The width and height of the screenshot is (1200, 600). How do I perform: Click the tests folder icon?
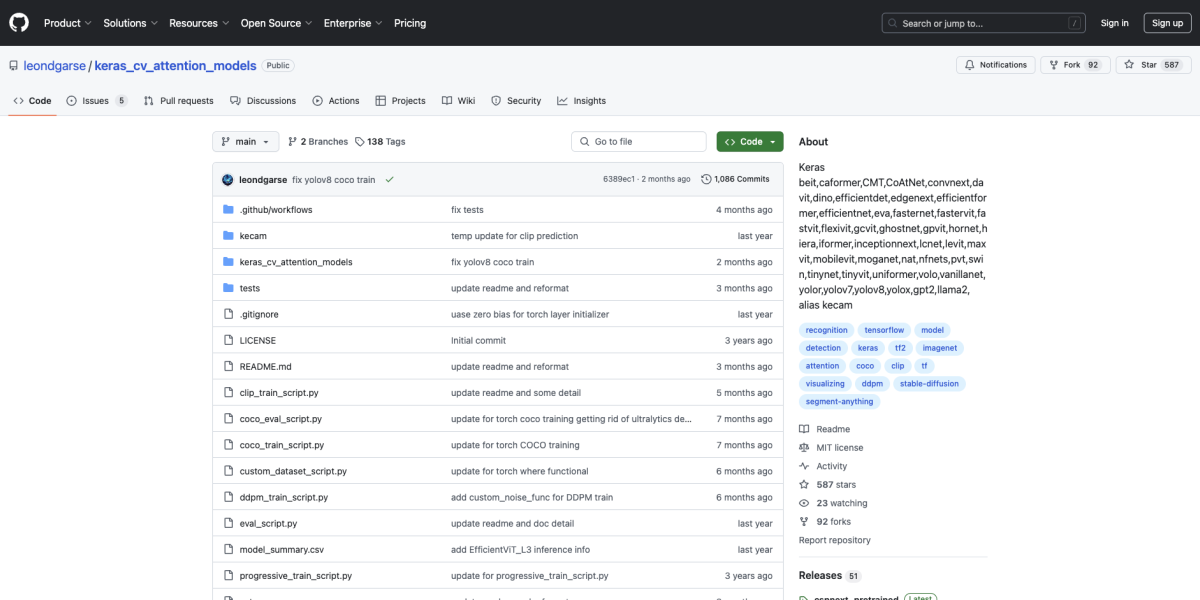[x=228, y=288]
